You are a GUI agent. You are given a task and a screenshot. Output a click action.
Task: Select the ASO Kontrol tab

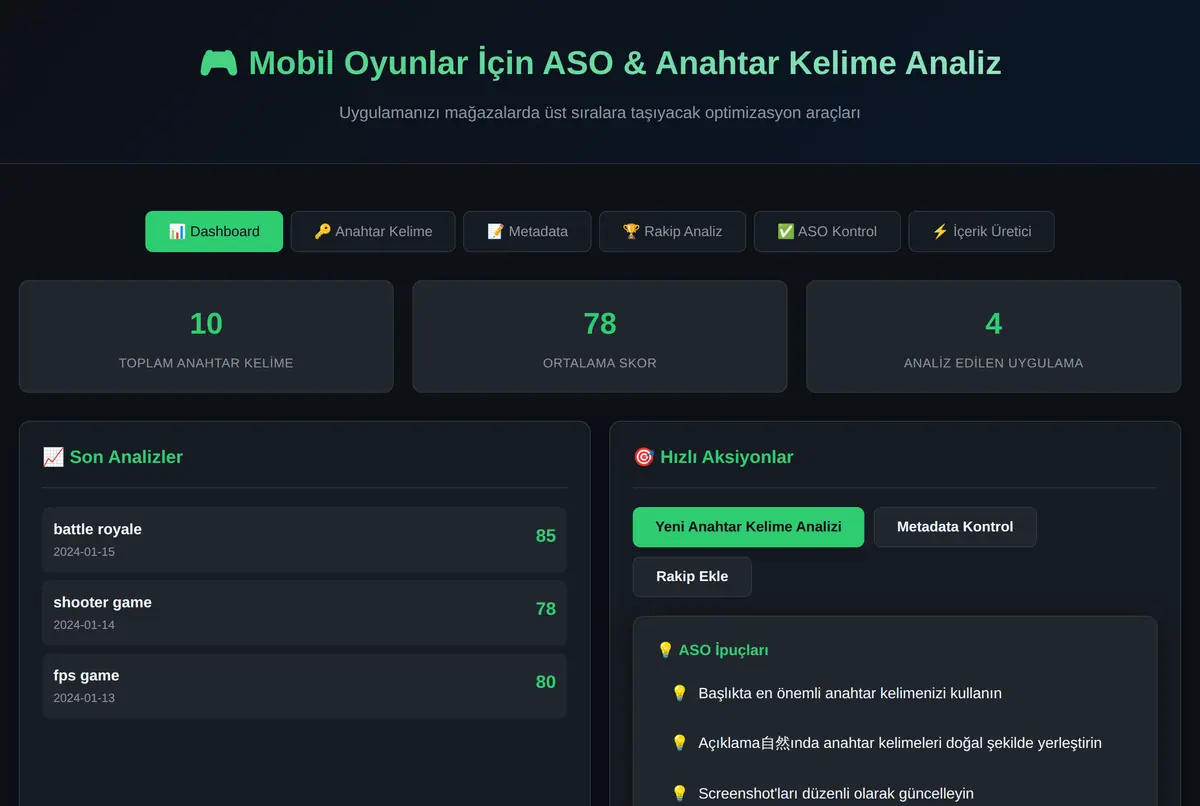[827, 231]
